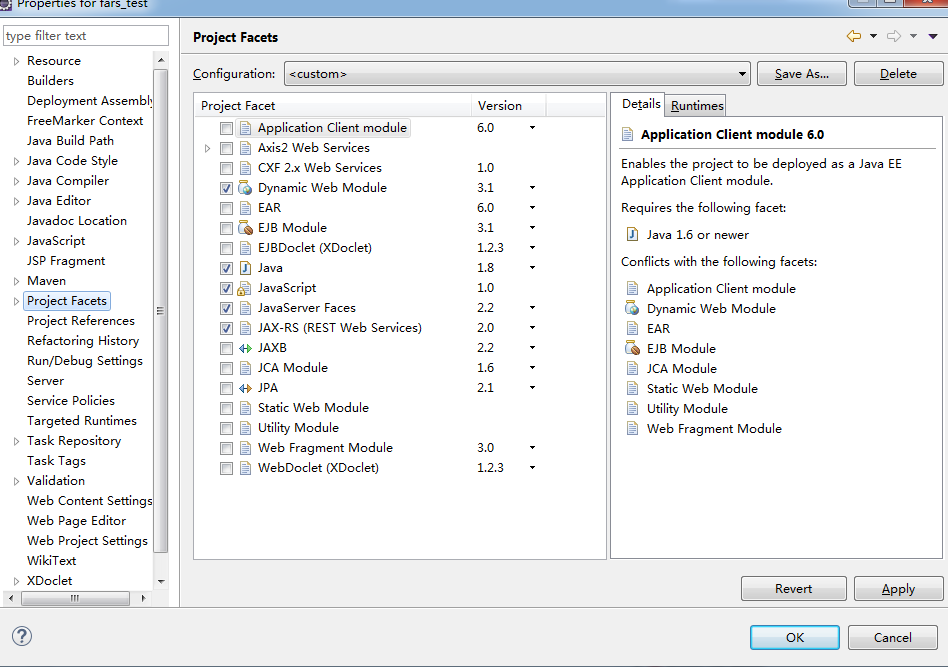
Task: Uncheck the Java facet checkbox
Action: [x=226, y=268]
